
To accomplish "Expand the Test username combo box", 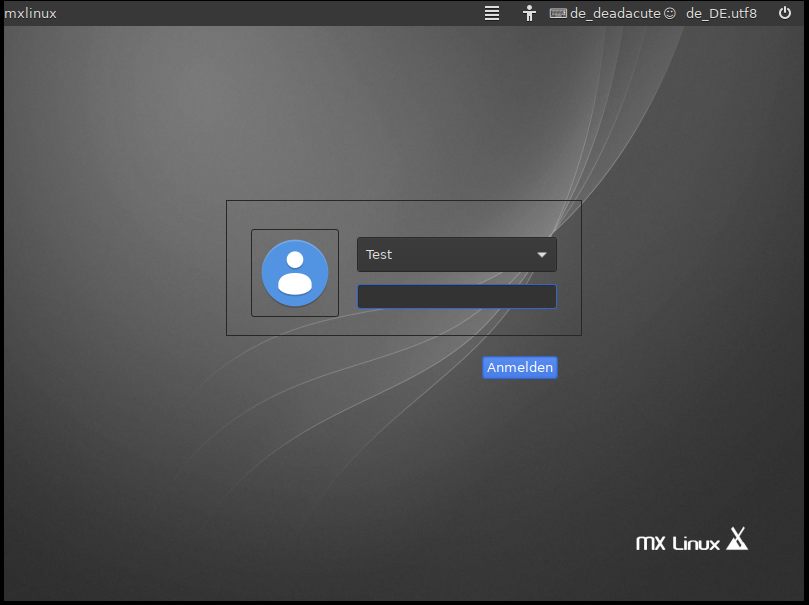I will (x=456, y=255).
